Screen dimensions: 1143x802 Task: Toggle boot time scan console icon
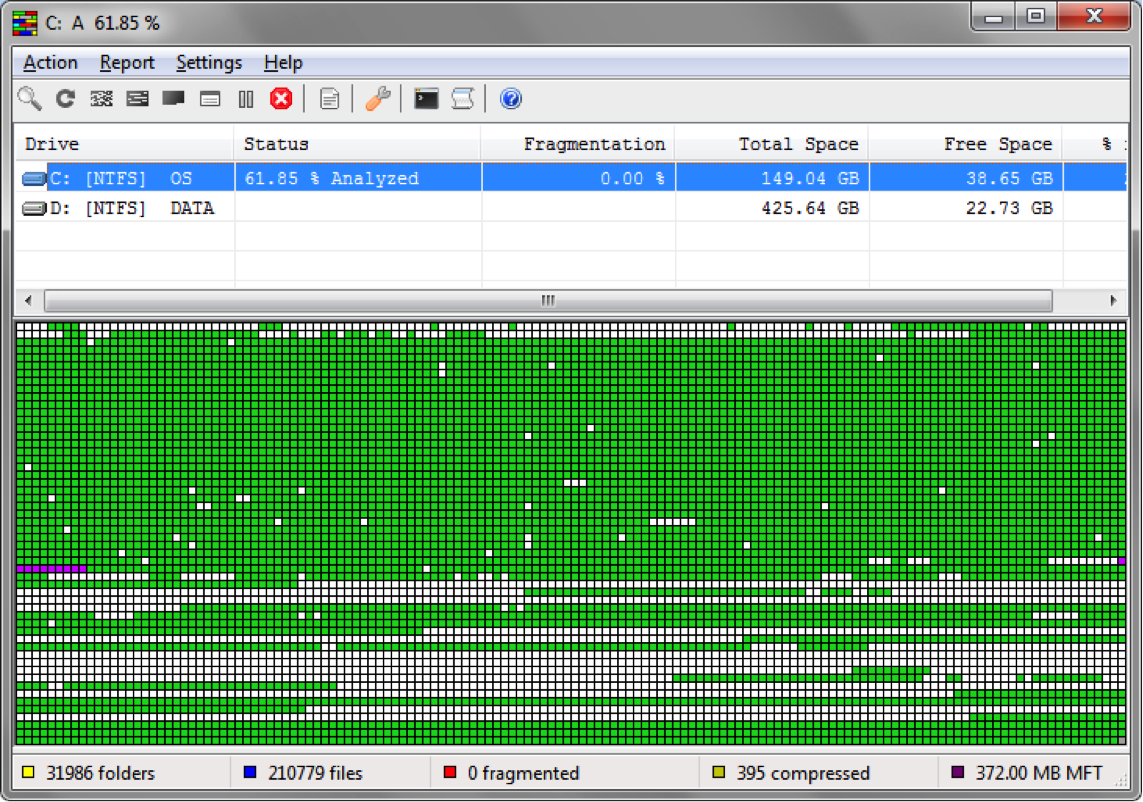coord(426,98)
